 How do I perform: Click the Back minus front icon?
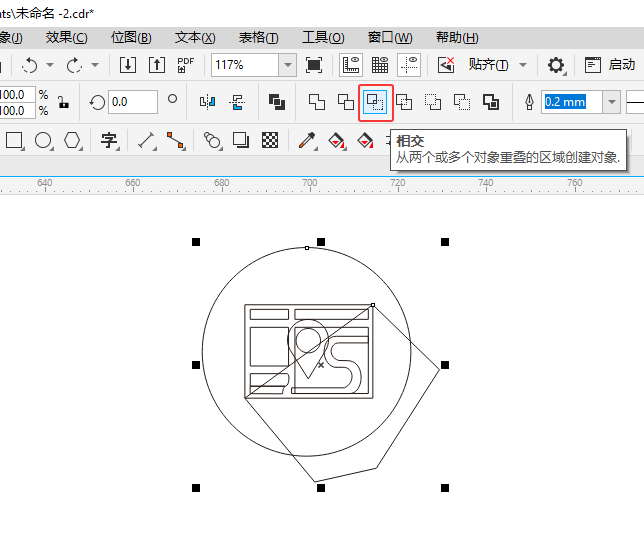coord(462,102)
